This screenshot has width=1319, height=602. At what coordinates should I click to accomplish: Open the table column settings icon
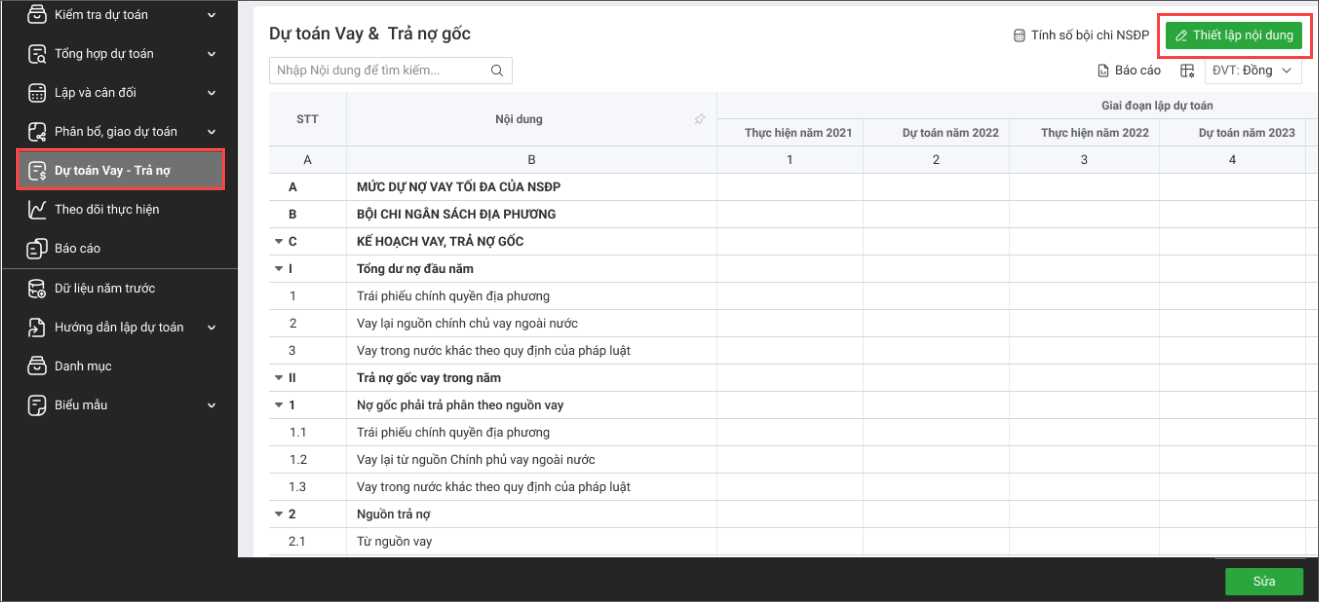click(x=1187, y=71)
